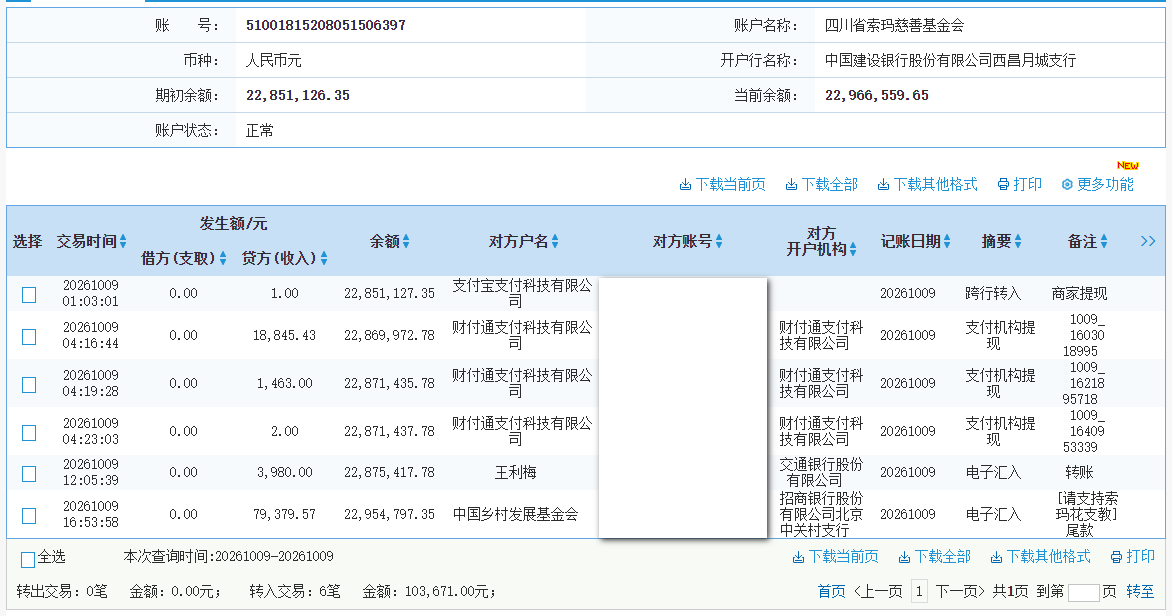
Task: Click the top 下载当前页 download link
Action: 722,185
